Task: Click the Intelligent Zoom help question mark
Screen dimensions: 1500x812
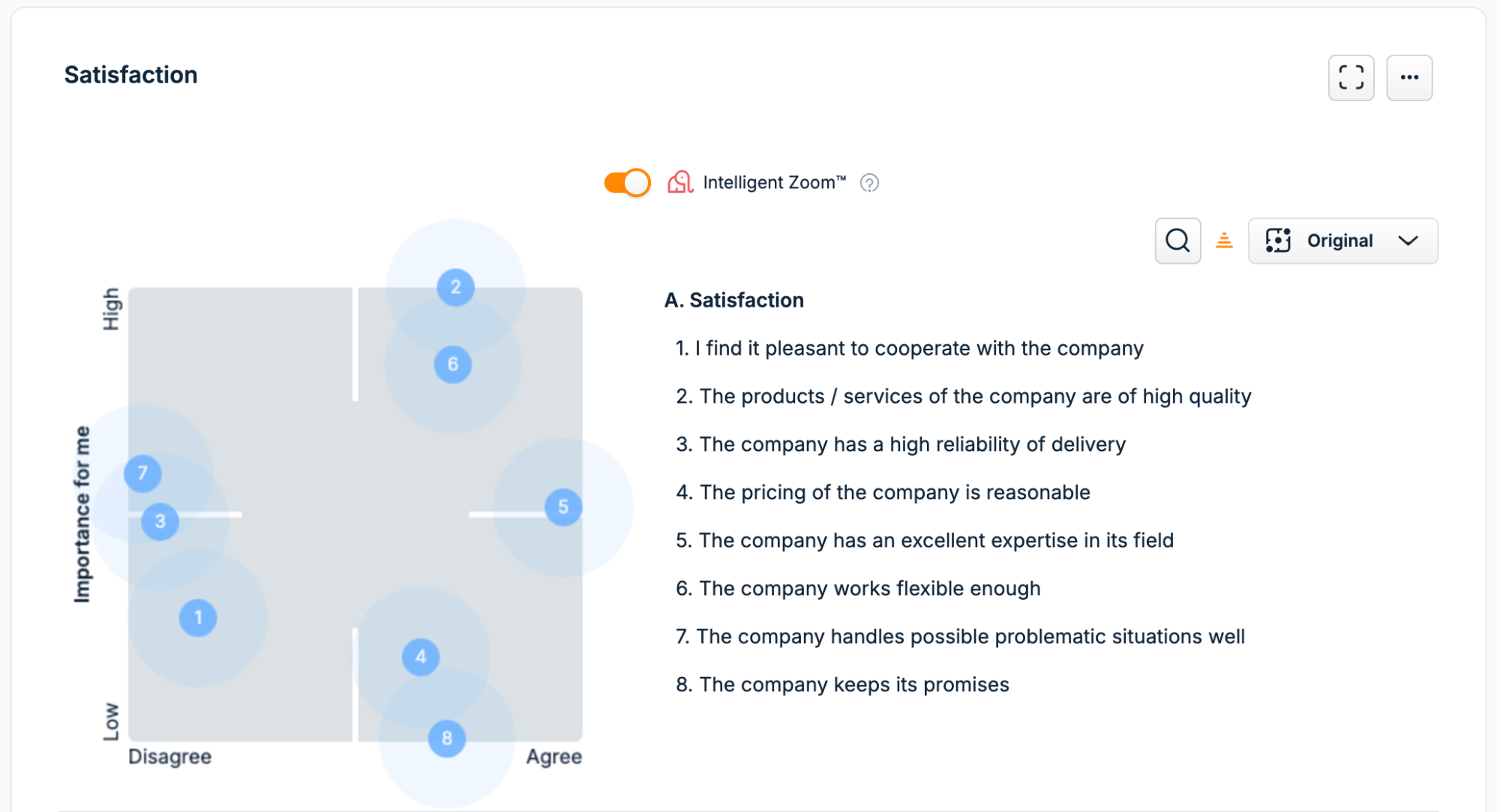Action: [x=869, y=183]
